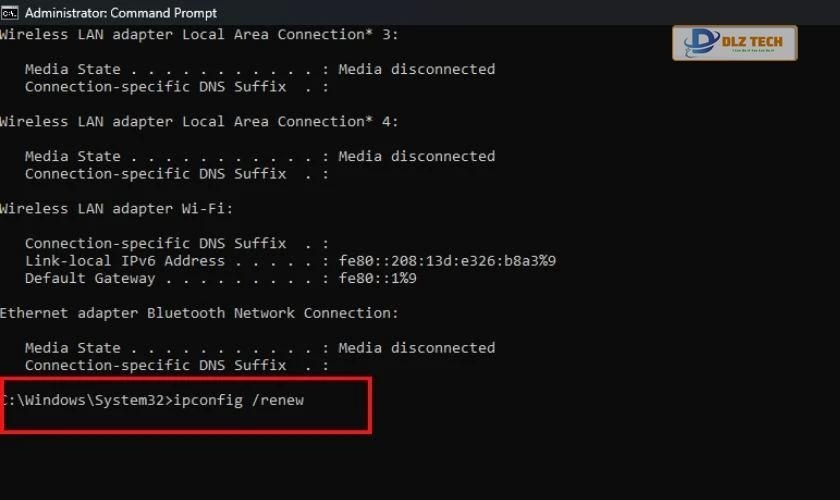The height and width of the screenshot is (500, 840).
Task: Click DNS Suffix line under Bluetooth Network Connection
Action: click(x=155, y=365)
